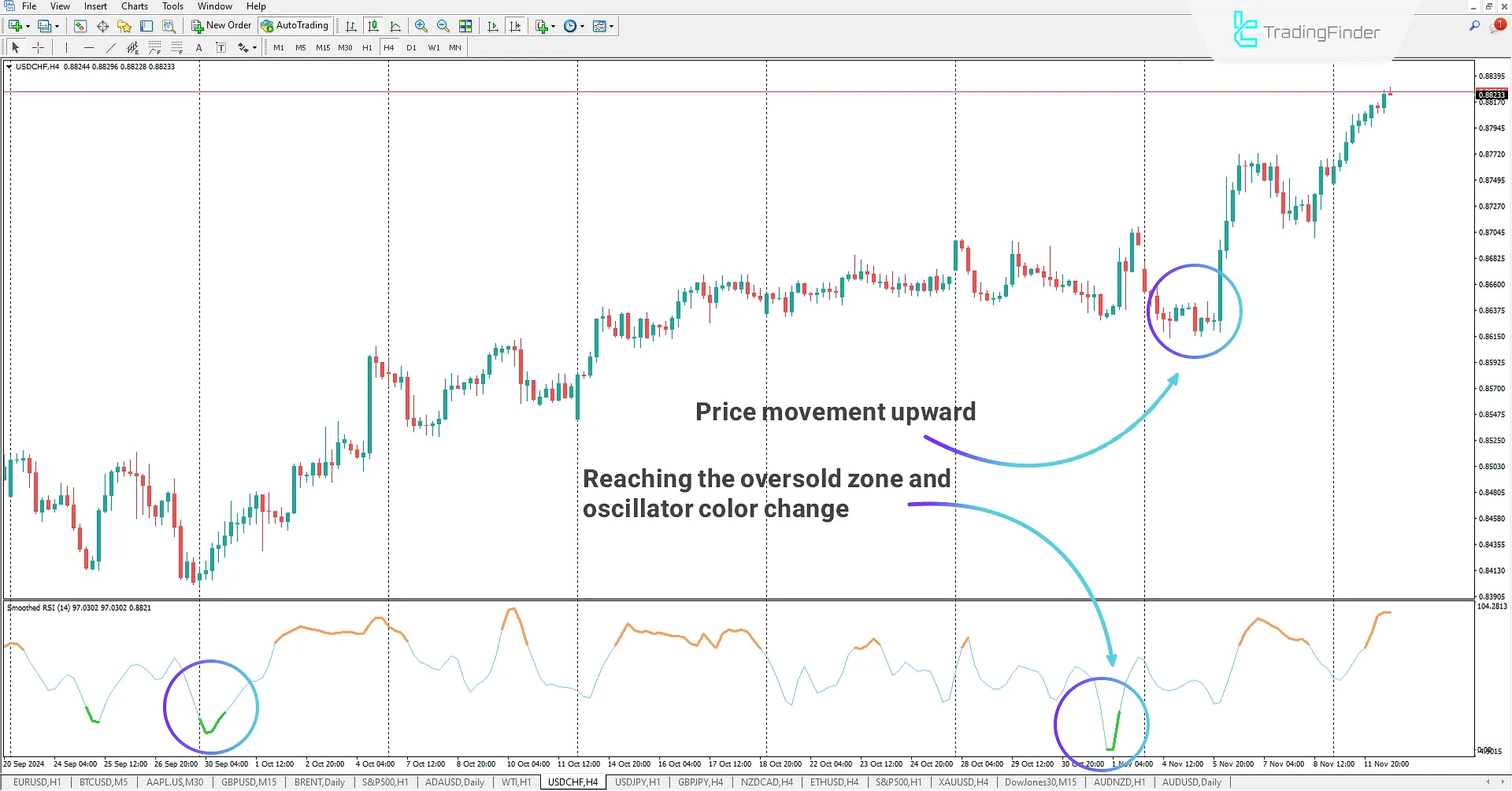Switch chart timeframe to D1
1512x791 pixels.
[411, 47]
